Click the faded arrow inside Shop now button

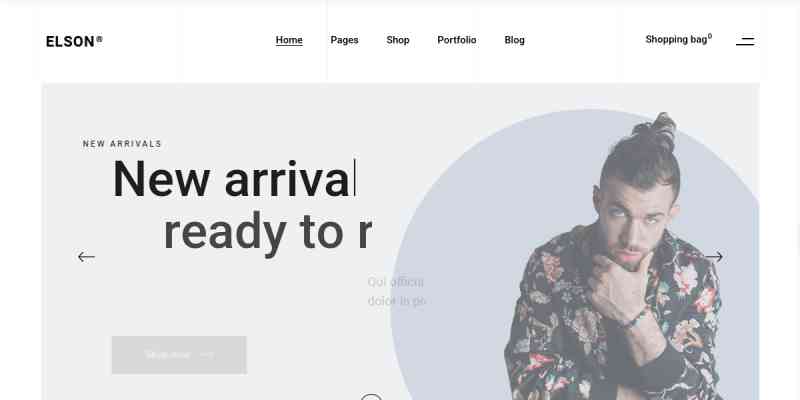(x=206, y=355)
